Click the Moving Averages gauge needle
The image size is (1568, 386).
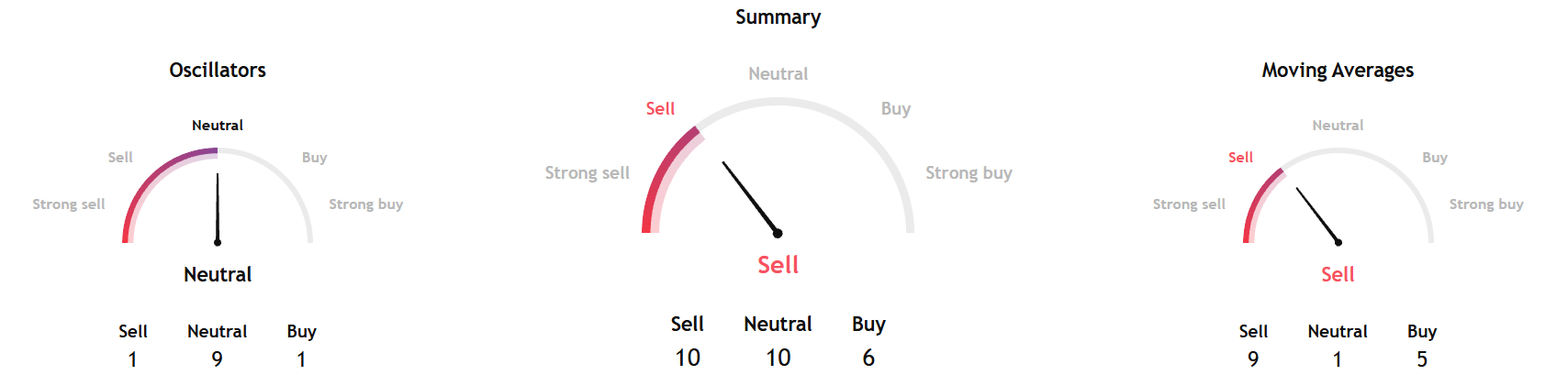coord(1317,215)
